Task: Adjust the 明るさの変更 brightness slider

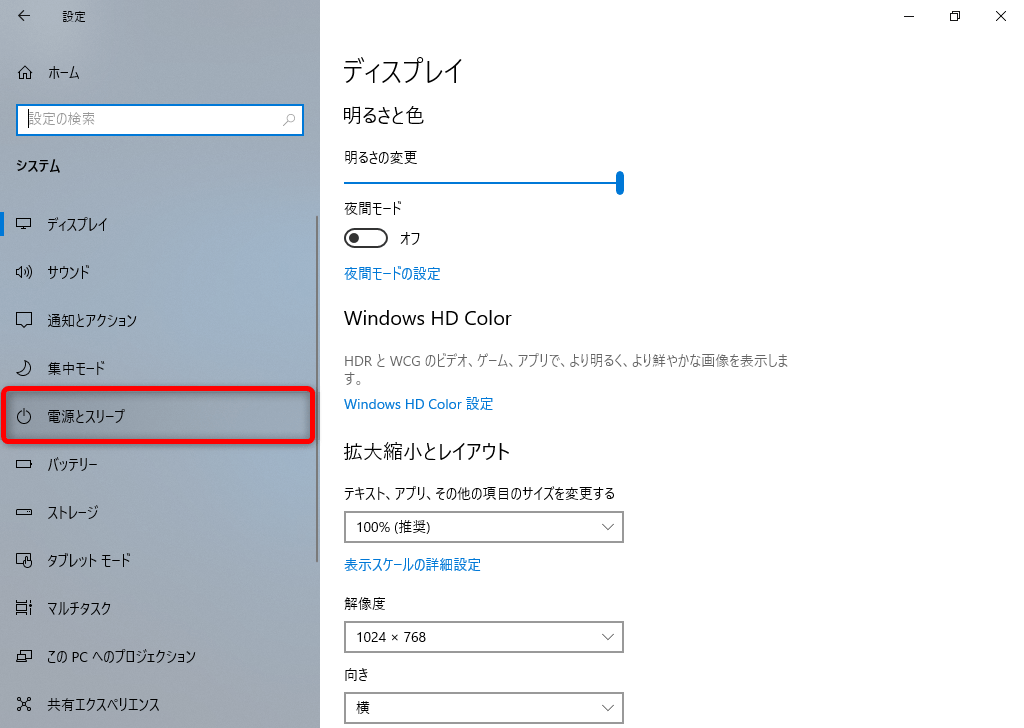Action: [x=620, y=183]
